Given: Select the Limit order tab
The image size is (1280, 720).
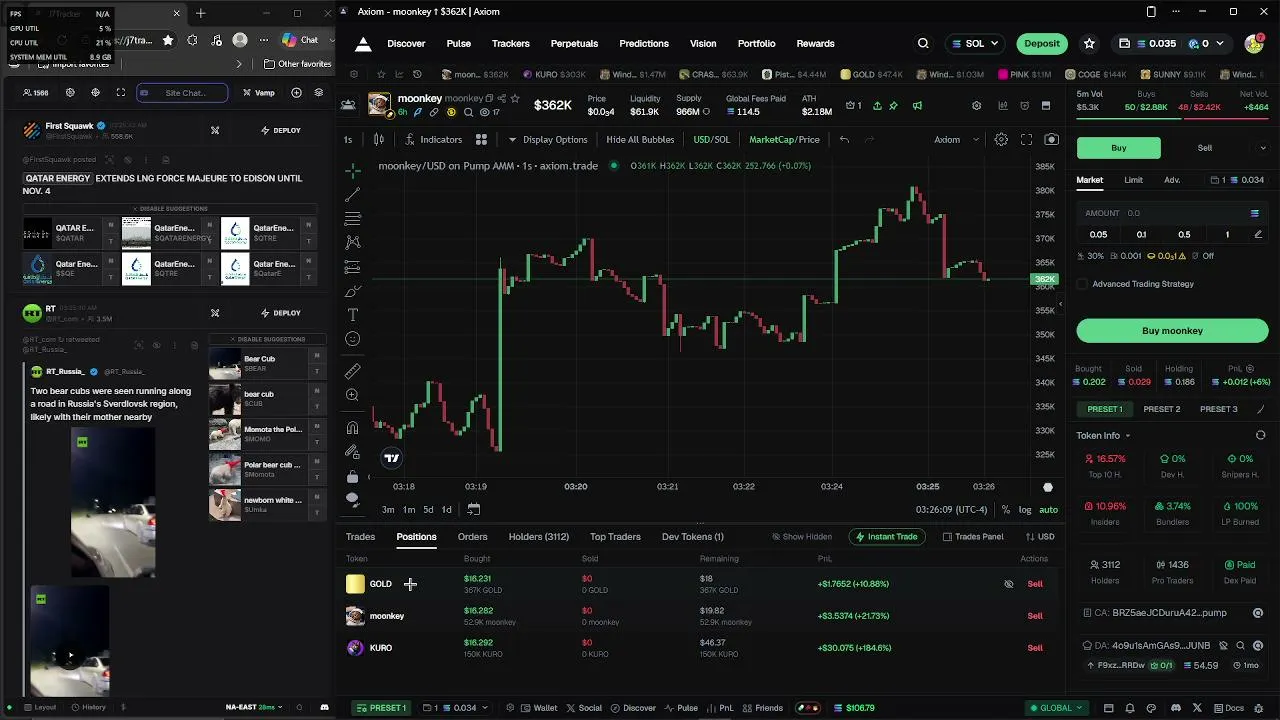Looking at the screenshot, I should (x=1133, y=180).
